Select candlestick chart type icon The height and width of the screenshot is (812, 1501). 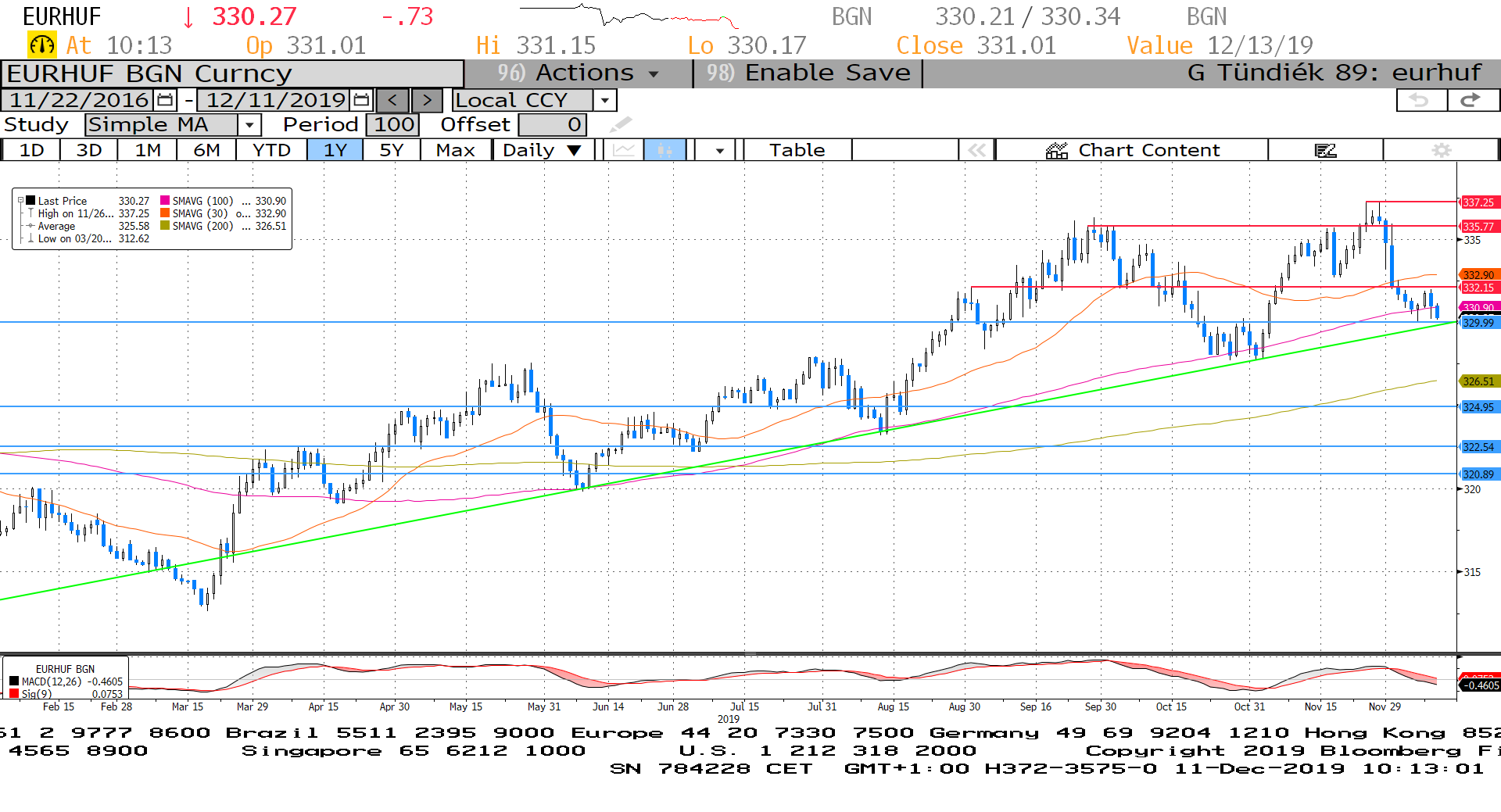click(665, 150)
